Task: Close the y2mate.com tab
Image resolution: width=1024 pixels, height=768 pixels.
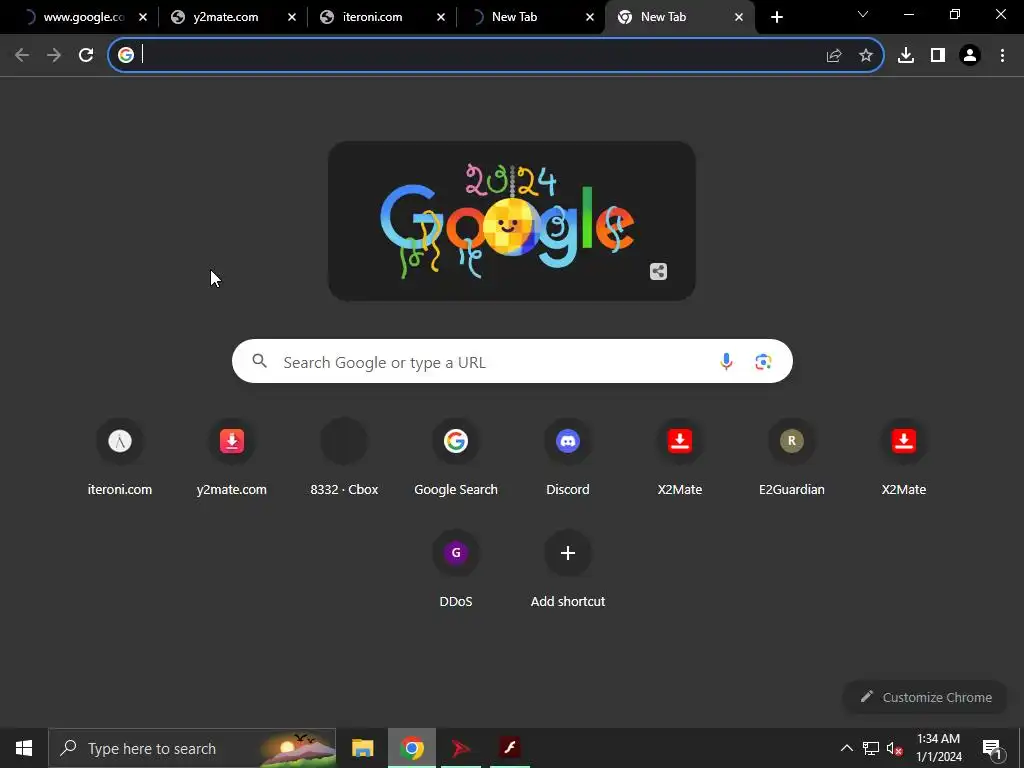Action: (x=292, y=17)
